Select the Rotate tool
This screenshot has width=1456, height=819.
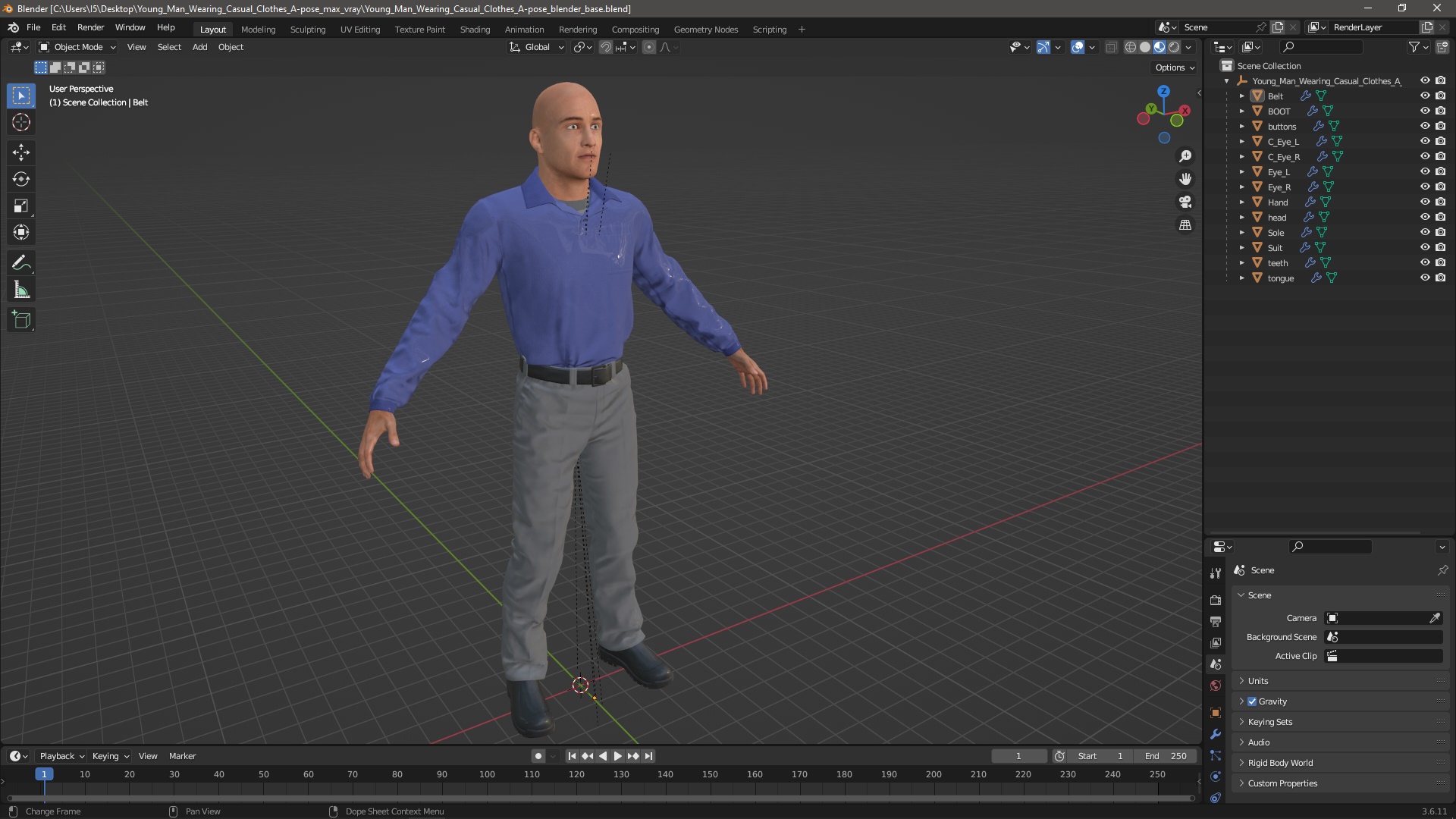tap(21, 179)
